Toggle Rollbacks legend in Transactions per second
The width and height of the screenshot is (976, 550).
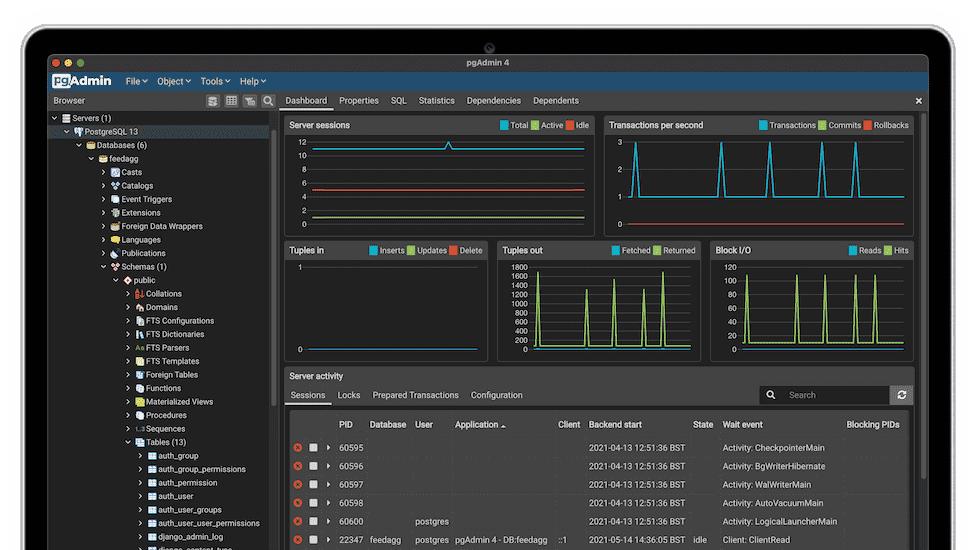pos(868,126)
